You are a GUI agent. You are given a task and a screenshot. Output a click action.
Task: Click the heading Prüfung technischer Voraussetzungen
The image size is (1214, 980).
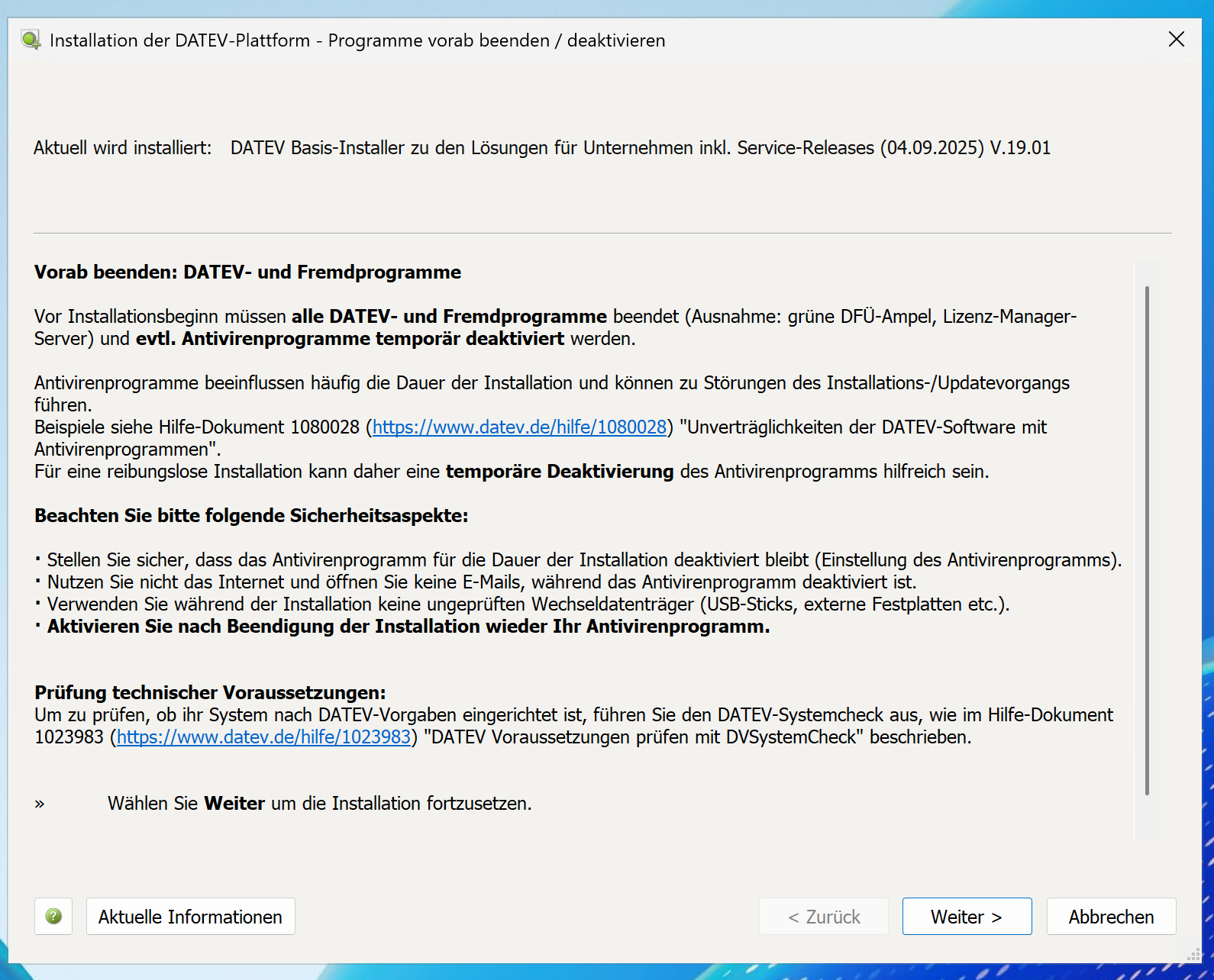point(210,692)
